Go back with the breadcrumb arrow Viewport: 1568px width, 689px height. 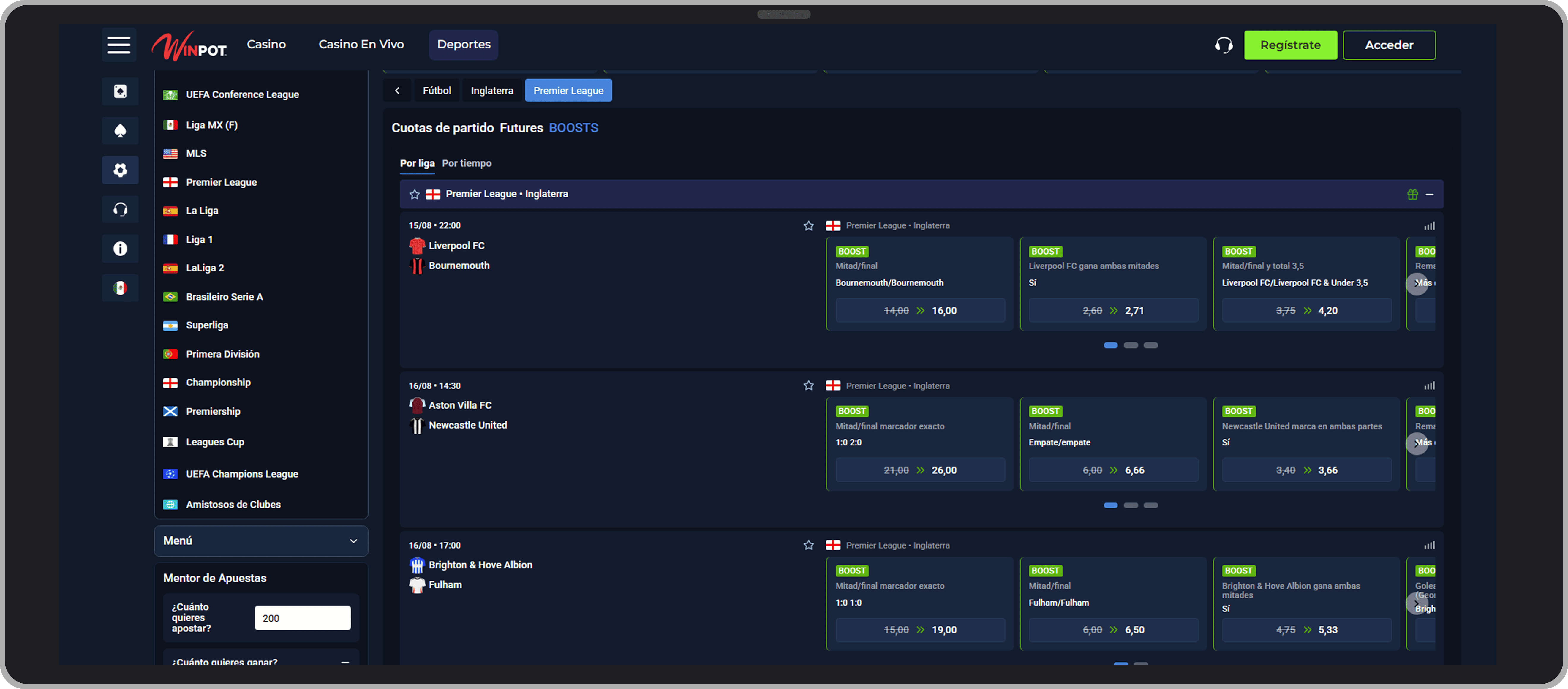point(397,91)
